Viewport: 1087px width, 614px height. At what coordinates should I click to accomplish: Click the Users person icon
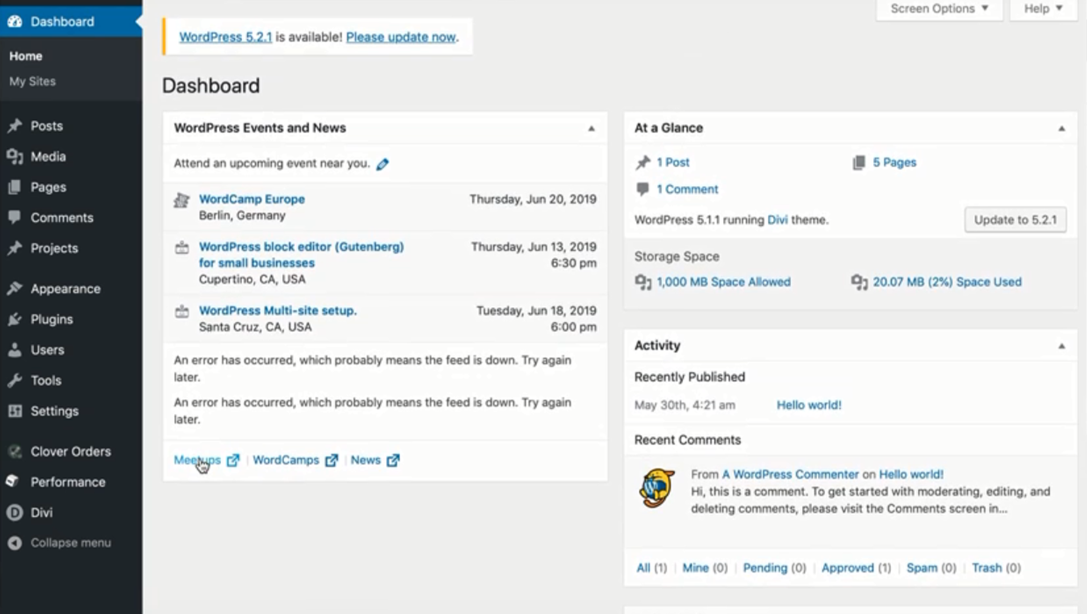point(15,350)
